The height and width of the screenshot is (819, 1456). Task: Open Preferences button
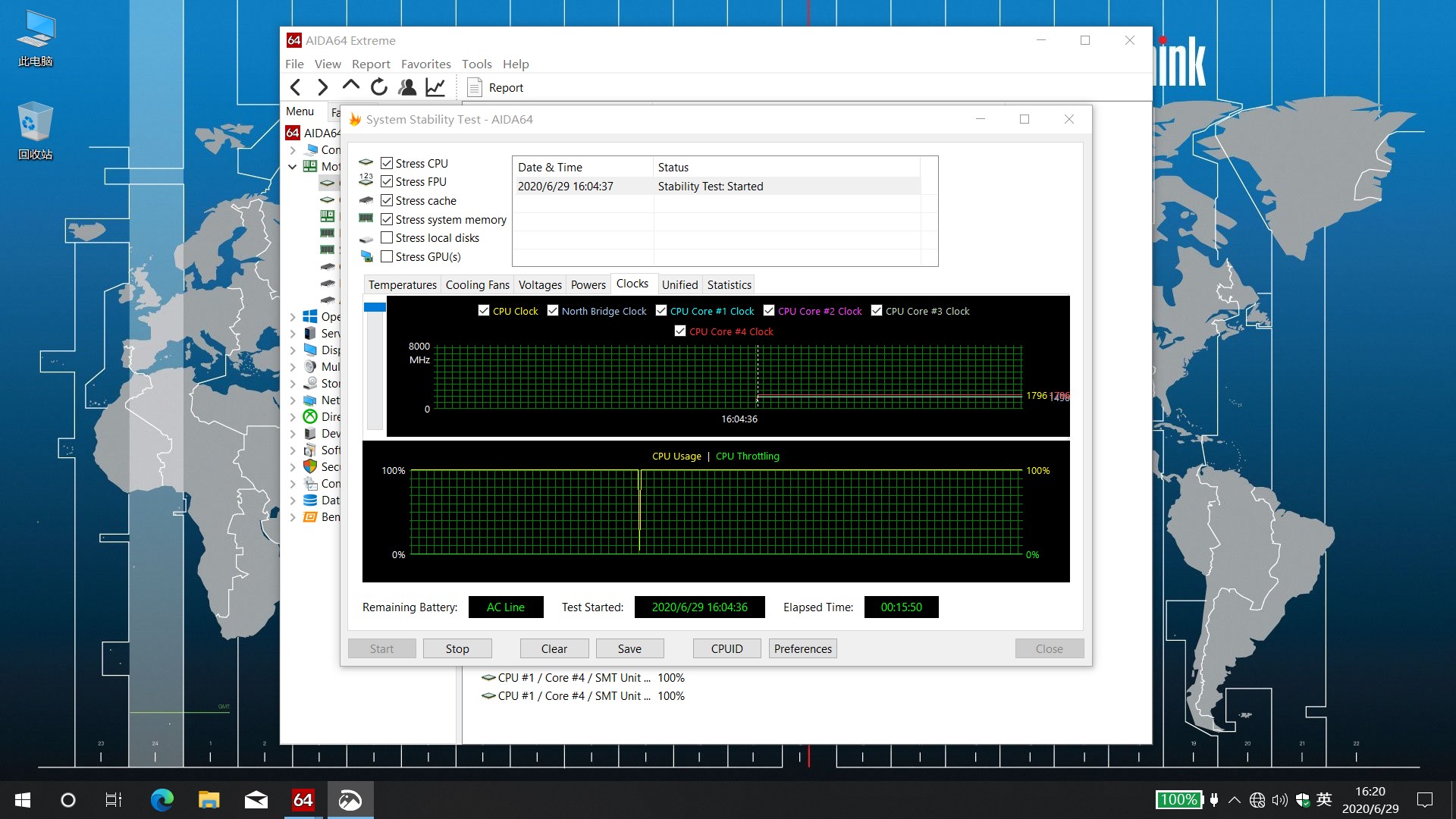(803, 648)
